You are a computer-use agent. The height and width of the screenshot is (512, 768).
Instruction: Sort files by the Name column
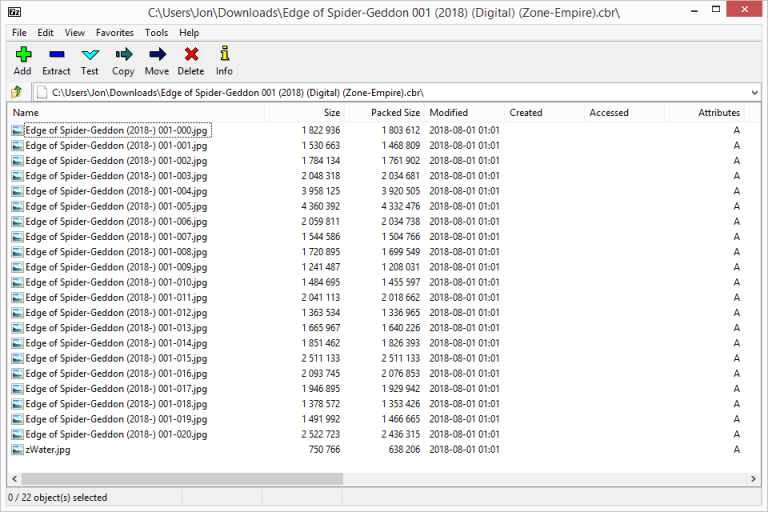[136, 113]
